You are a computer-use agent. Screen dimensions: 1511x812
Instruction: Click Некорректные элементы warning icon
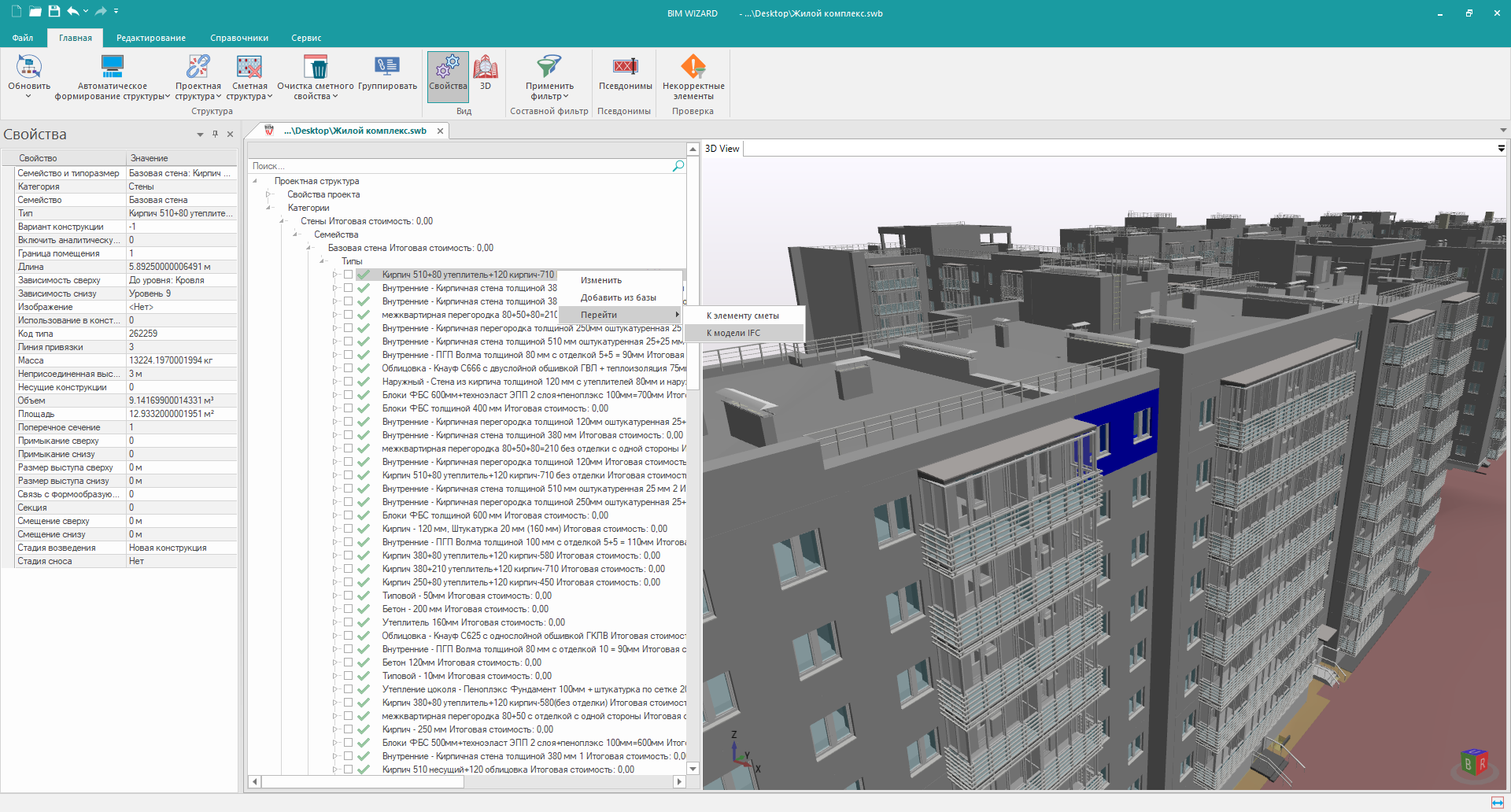click(693, 66)
